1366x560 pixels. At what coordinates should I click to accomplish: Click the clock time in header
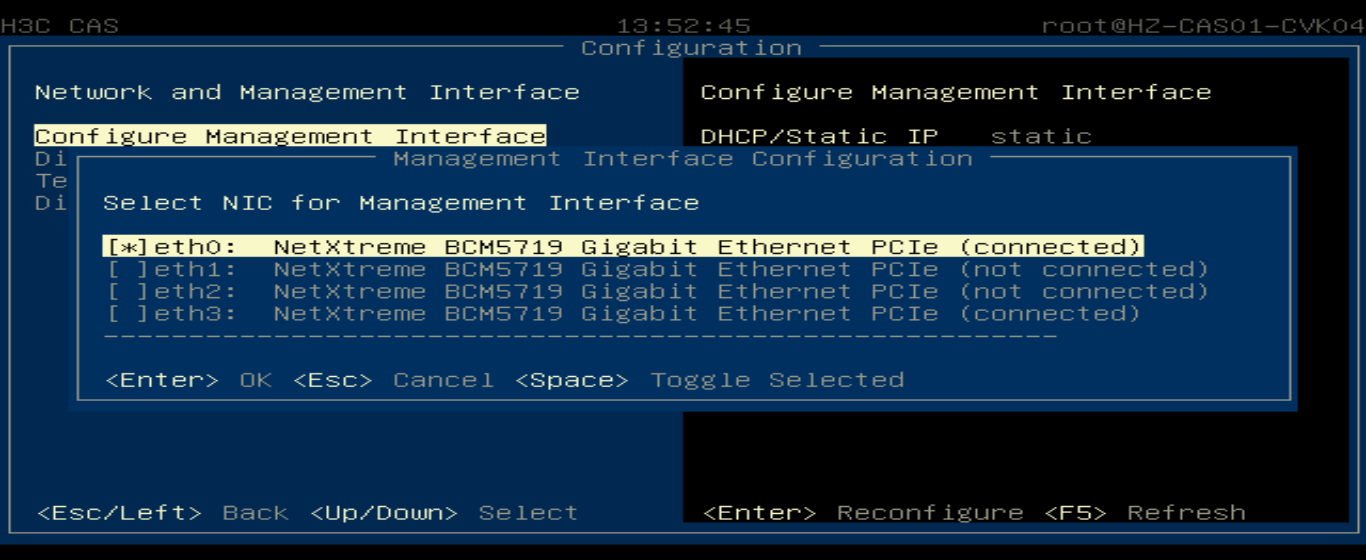(683, 26)
